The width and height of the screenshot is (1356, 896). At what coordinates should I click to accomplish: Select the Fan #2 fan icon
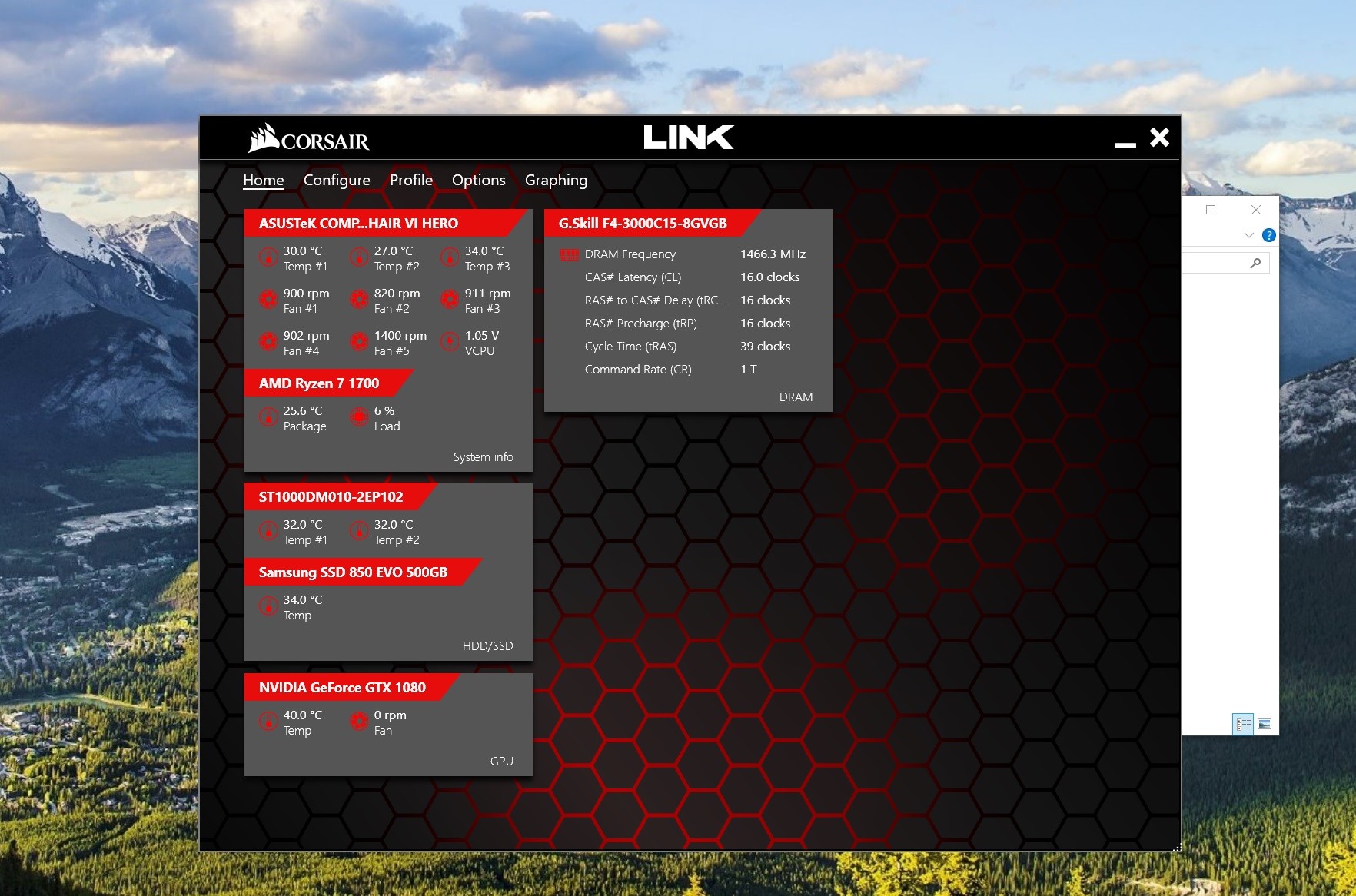click(x=359, y=300)
